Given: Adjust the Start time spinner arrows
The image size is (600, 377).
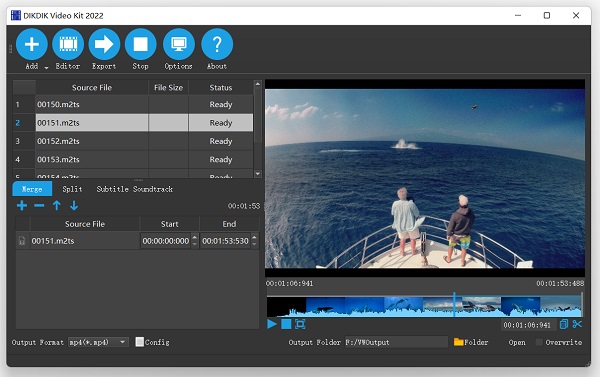Looking at the screenshot, I should [x=195, y=241].
